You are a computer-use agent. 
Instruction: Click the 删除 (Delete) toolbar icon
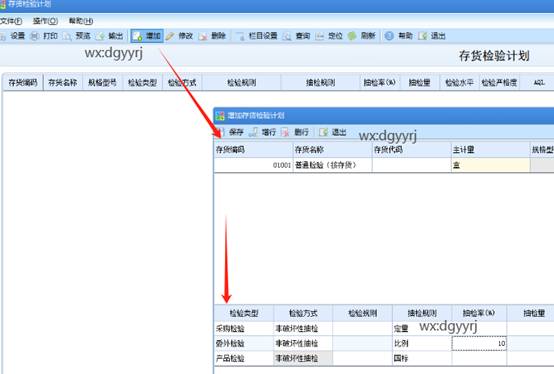(x=203, y=36)
